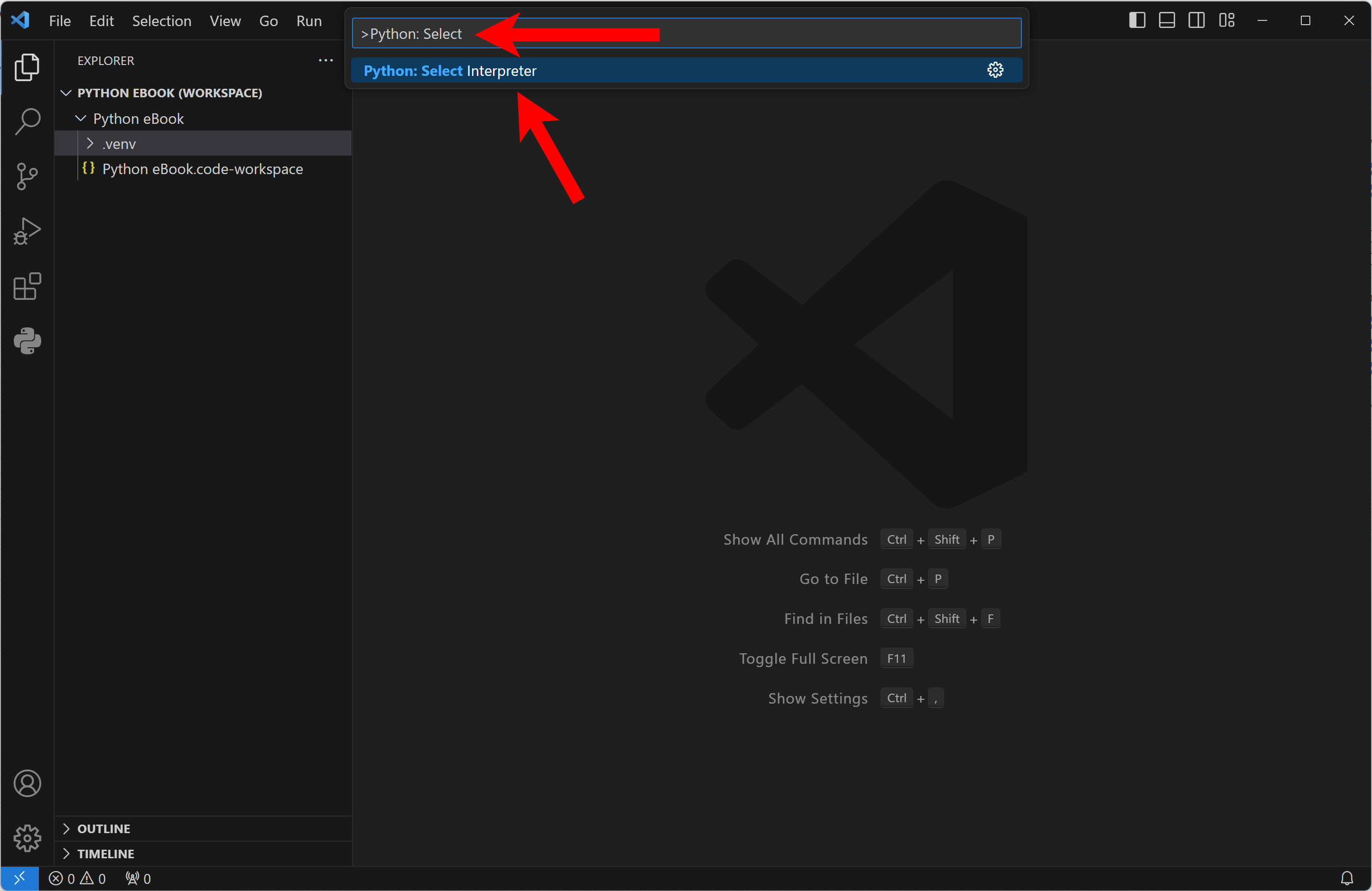The image size is (1372, 891).
Task: Configure keybinding gear for Select Interpreter
Action: click(995, 70)
